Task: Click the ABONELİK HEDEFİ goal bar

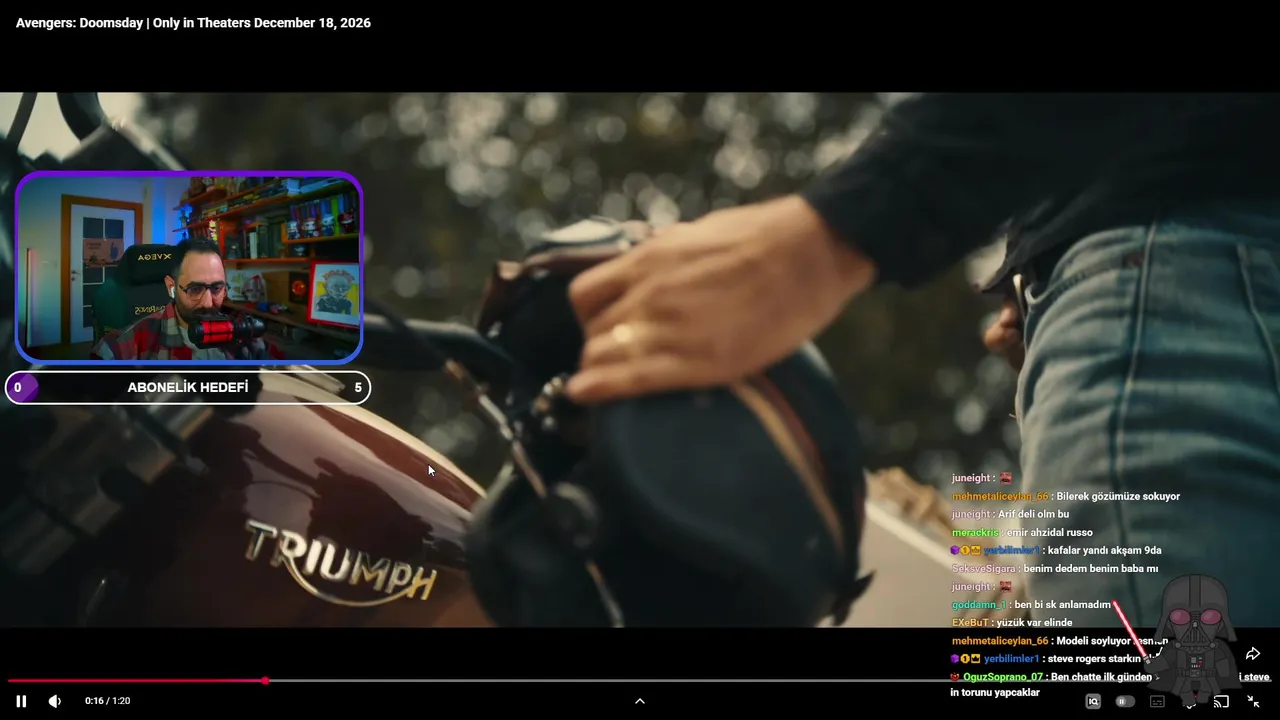Action: coord(188,388)
